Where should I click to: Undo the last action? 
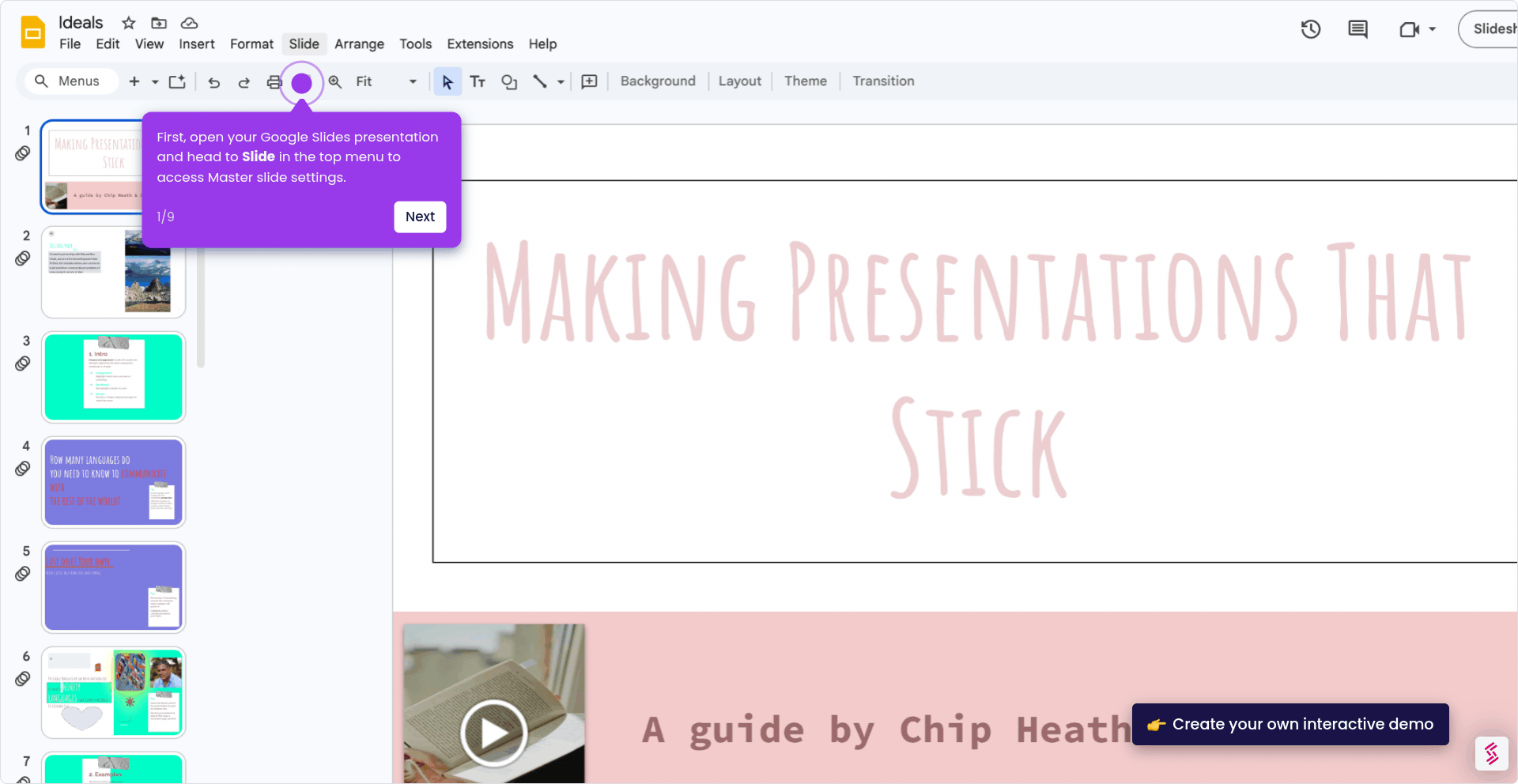pos(213,82)
